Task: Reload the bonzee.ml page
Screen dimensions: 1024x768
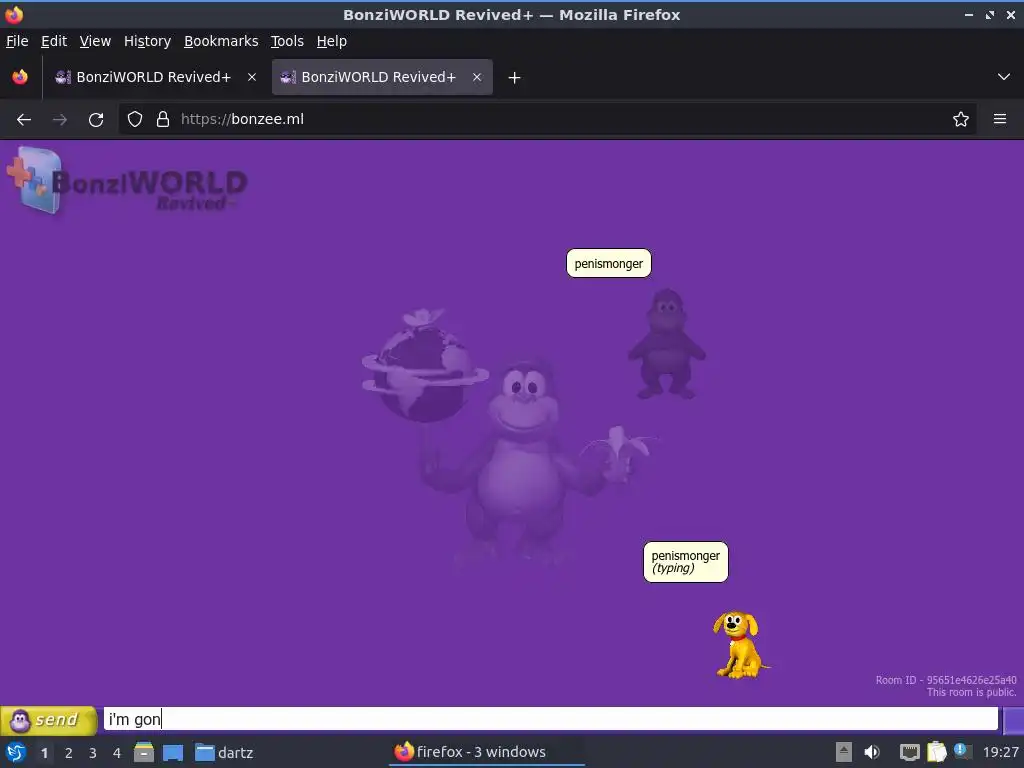Action: (x=96, y=120)
